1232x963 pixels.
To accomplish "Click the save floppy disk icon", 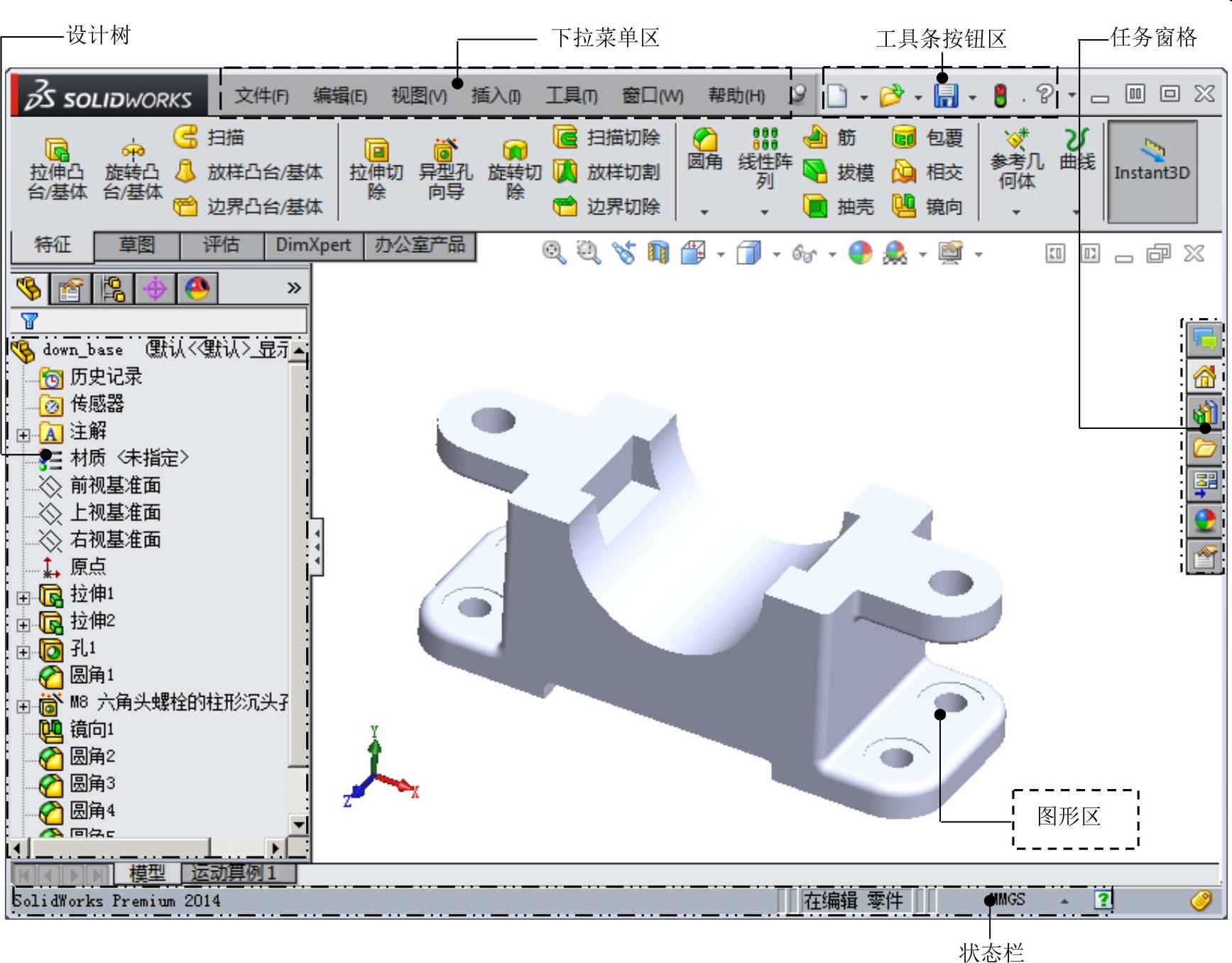I will [x=945, y=95].
